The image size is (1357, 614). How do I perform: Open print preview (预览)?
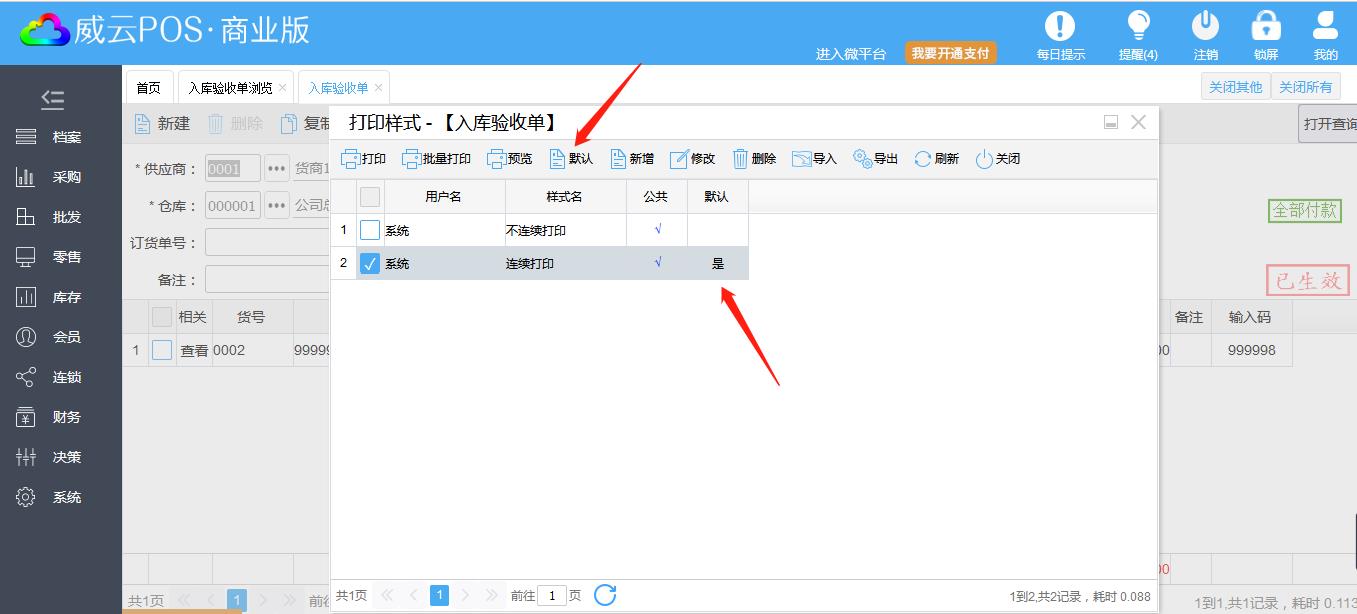click(509, 159)
